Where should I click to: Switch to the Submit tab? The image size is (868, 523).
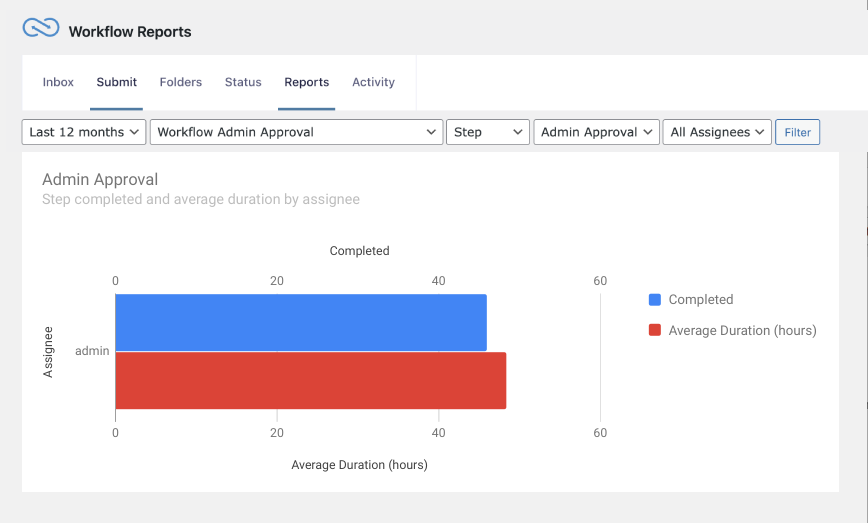[117, 82]
